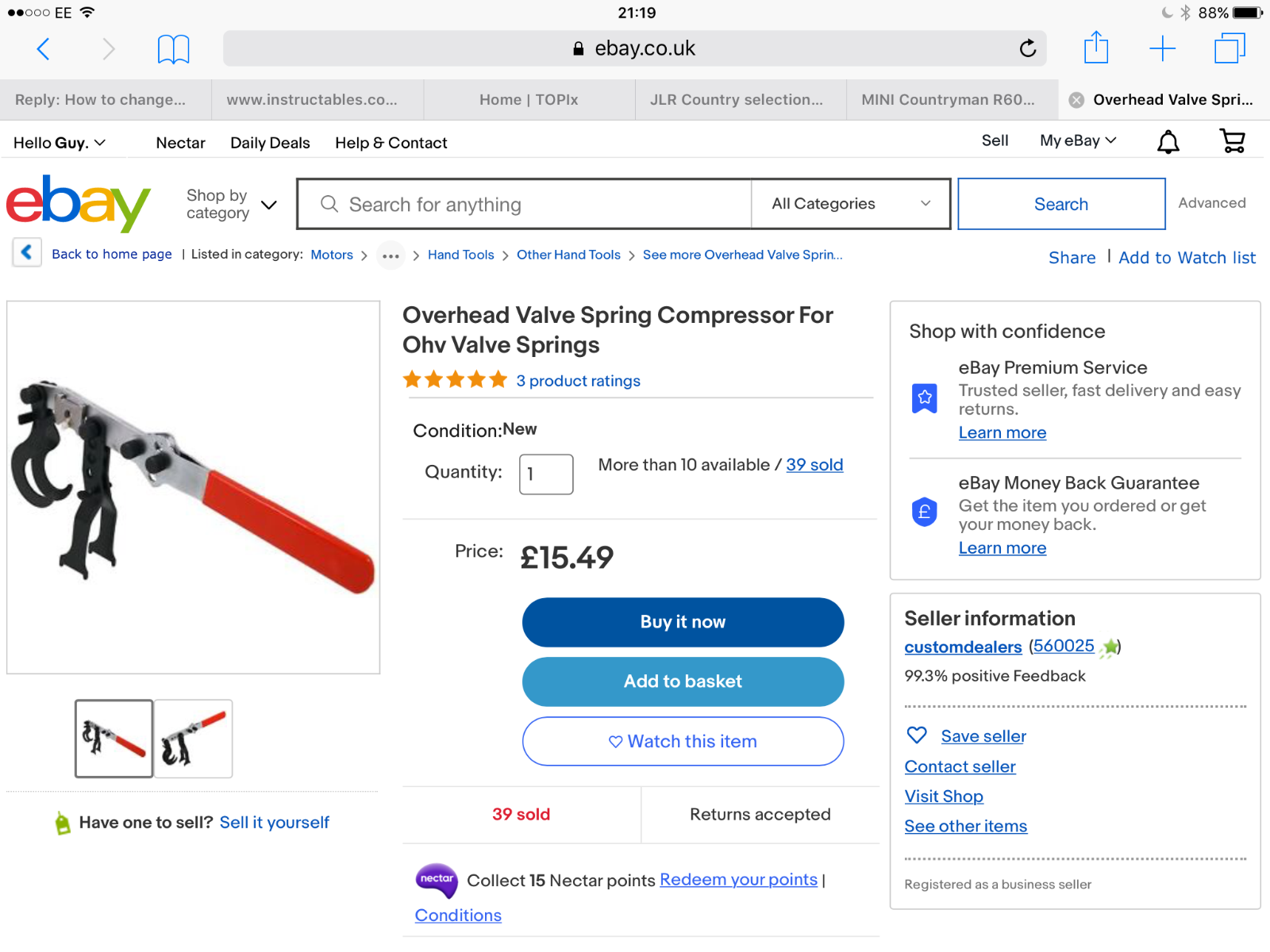The height and width of the screenshot is (952, 1270).
Task: Open the shopping basket cart icon
Action: pyautogui.click(x=1232, y=141)
